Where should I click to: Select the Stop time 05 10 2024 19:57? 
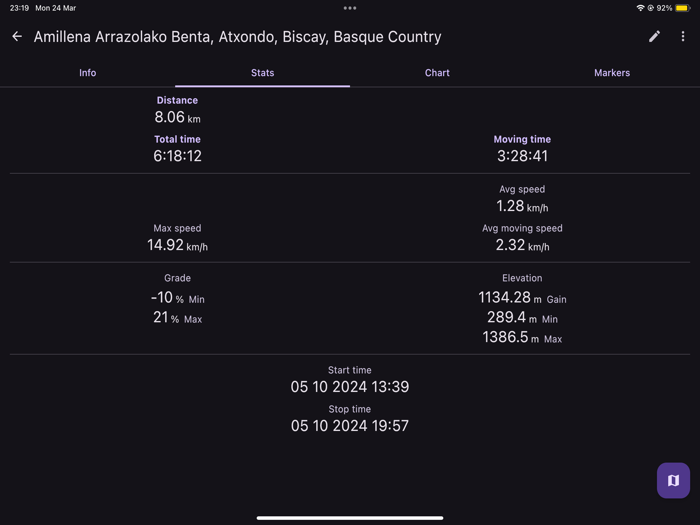tap(350, 425)
